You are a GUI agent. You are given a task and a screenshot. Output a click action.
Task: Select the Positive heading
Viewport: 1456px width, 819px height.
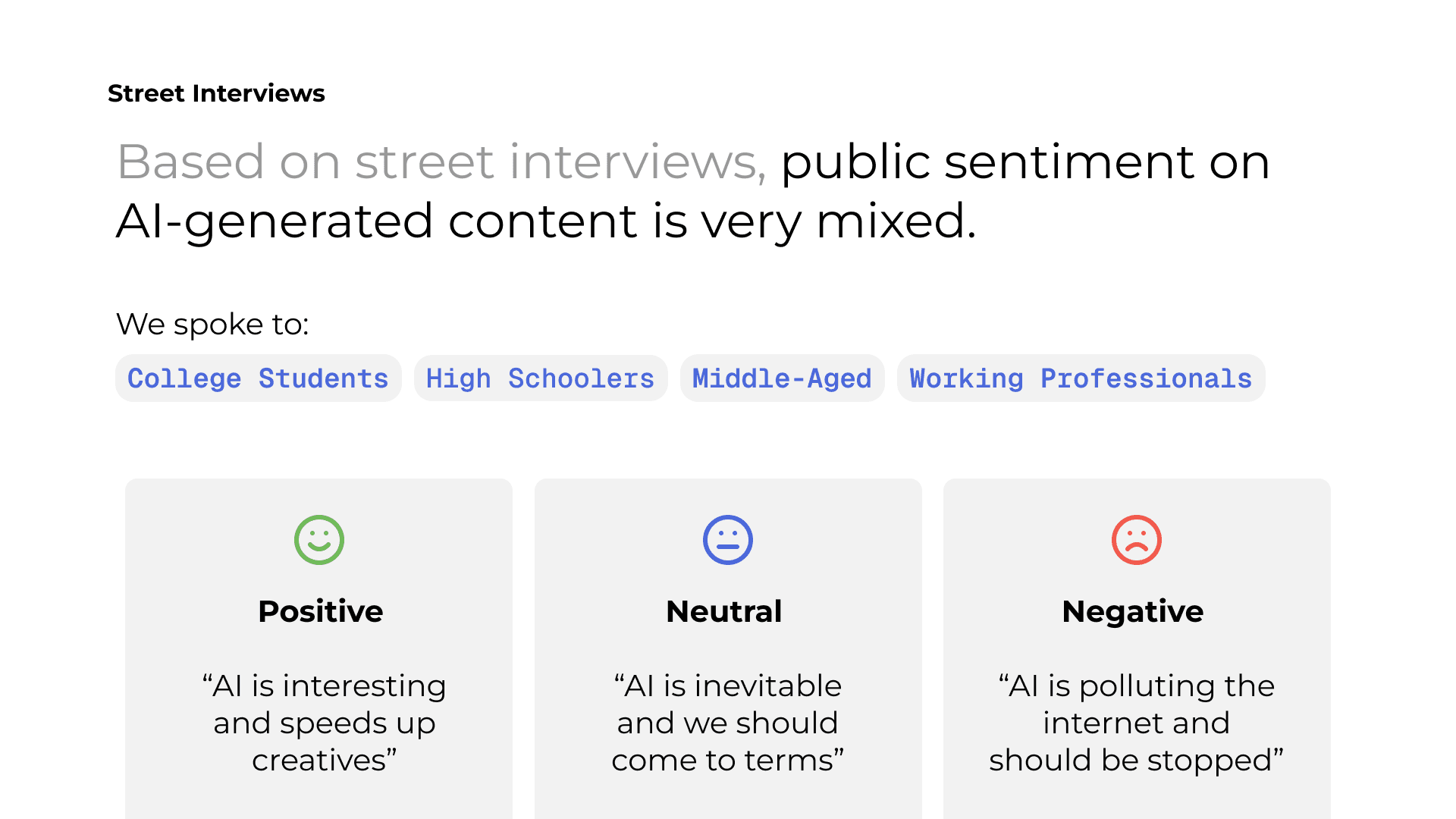click(320, 611)
